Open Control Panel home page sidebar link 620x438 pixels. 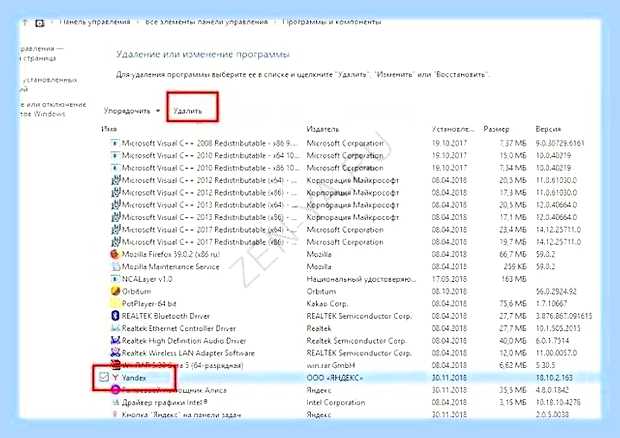point(42,53)
